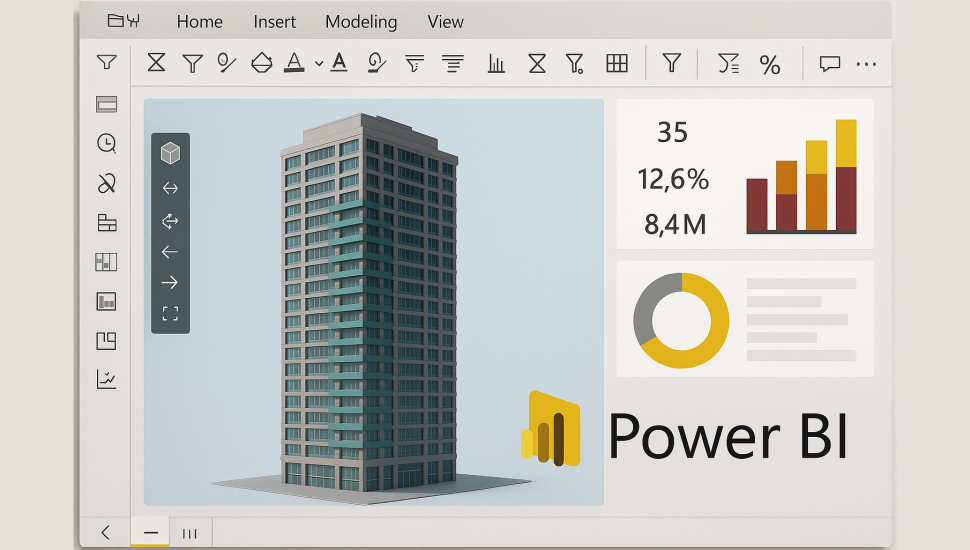970x550 pixels.
Task: Click the broken link icon in sidebar
Action: 106,183
